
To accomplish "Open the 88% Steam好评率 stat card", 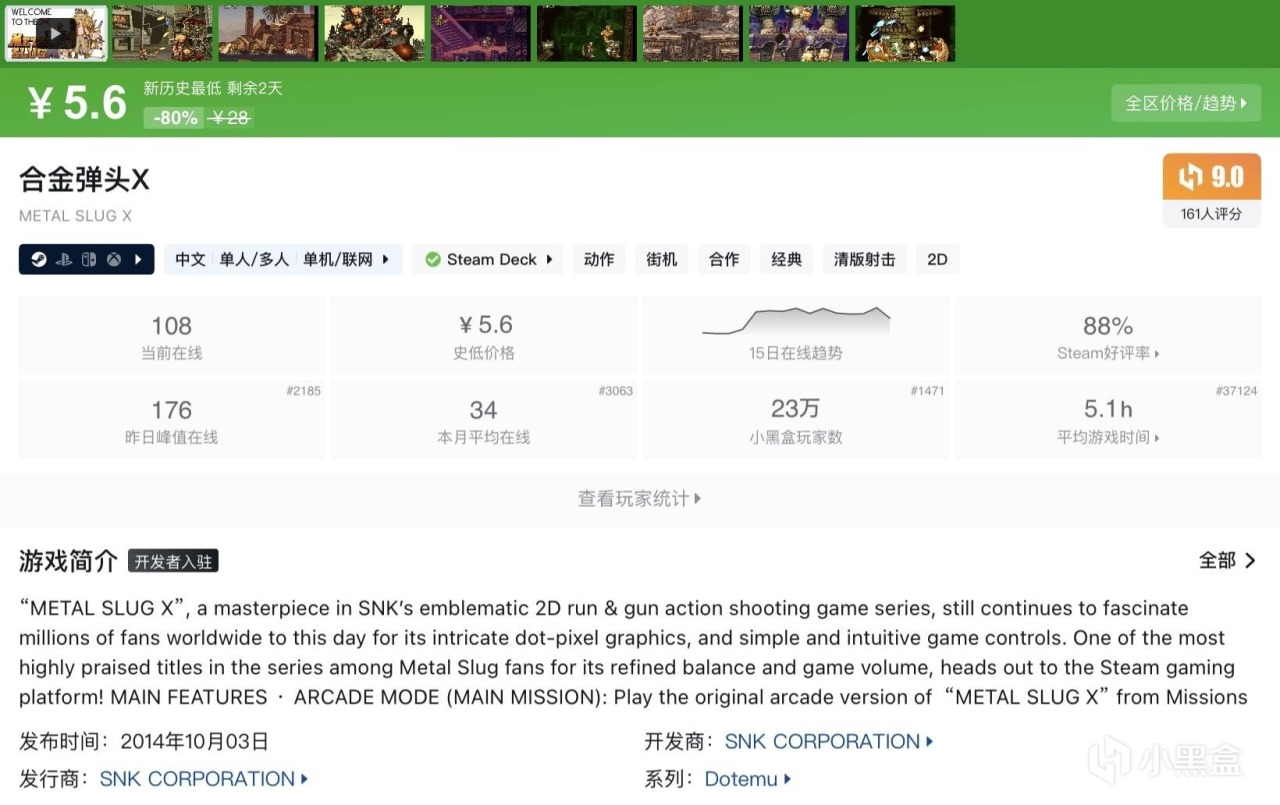I will pyautogui.click(x=1108, y=336).
